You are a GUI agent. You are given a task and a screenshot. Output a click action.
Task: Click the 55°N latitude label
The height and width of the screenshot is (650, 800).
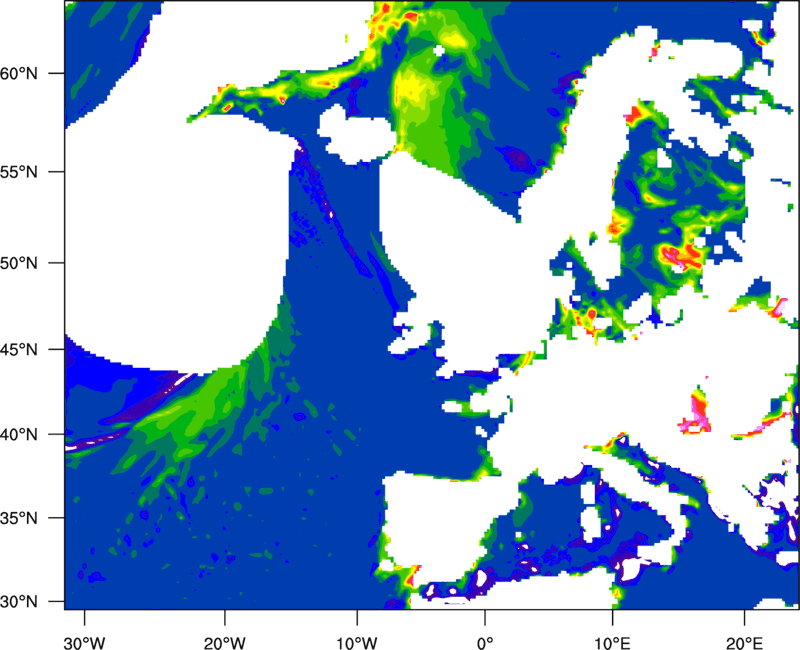point(19,171)
